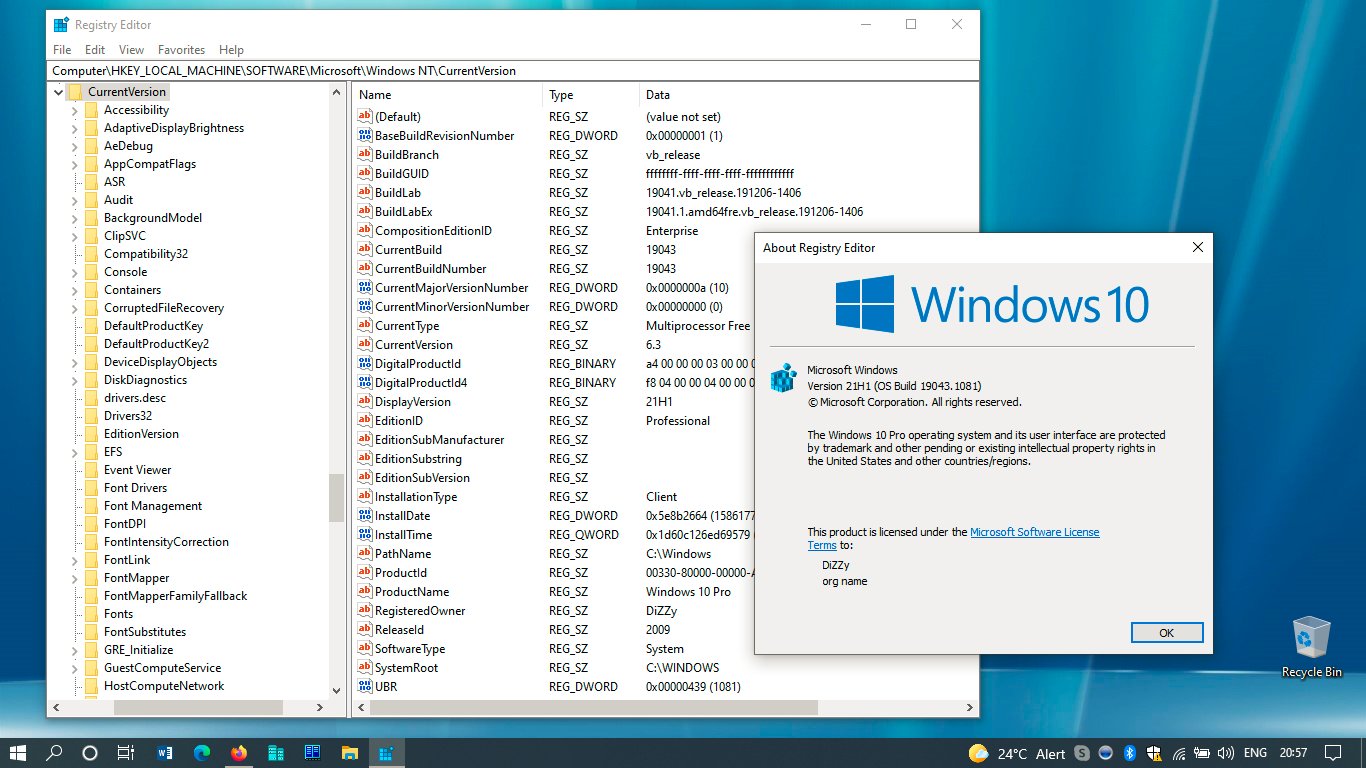This screenshot has height=768, width=1366.
Task: Click the Type column header
Action: coord(590,95)
